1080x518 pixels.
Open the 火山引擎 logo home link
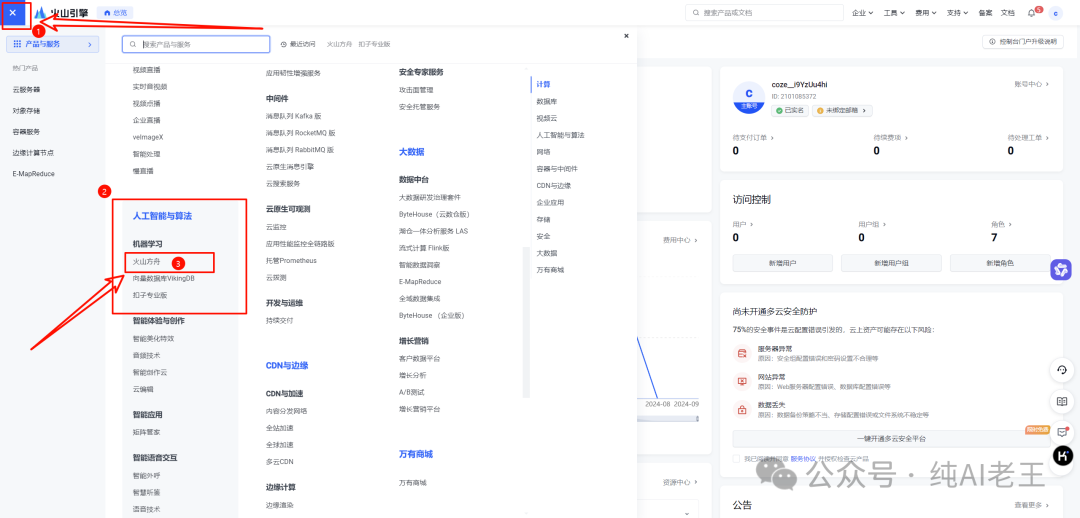pyautogui.click(x=63, y=12)
